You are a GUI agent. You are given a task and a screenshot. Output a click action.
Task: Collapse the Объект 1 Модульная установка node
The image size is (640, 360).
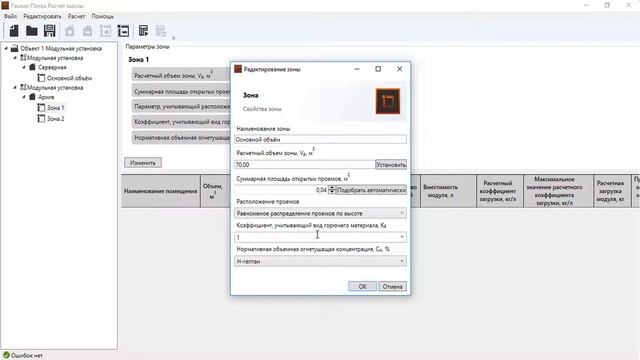[6, 48]
